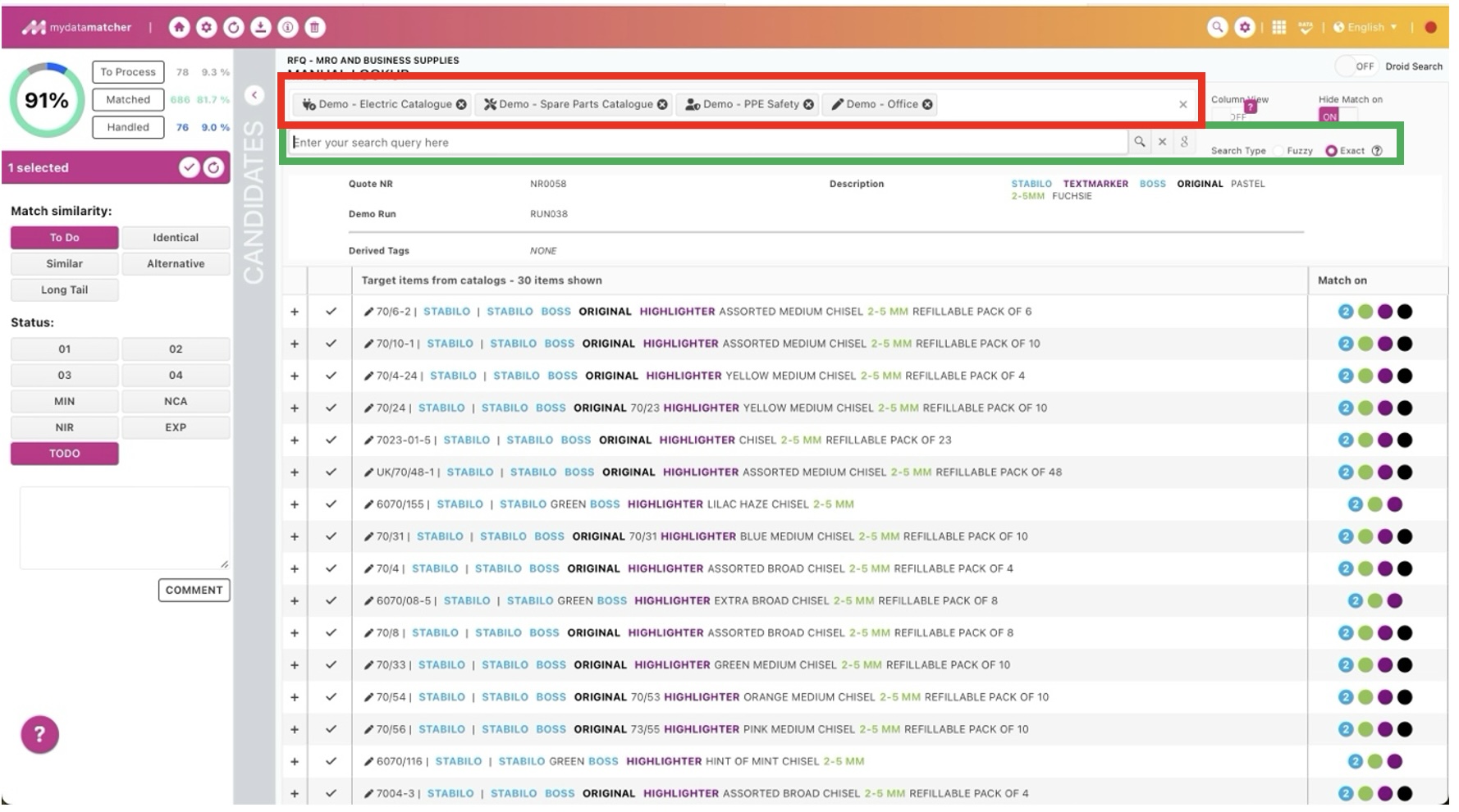Click the red circle icon in the header

(1431, 27)
